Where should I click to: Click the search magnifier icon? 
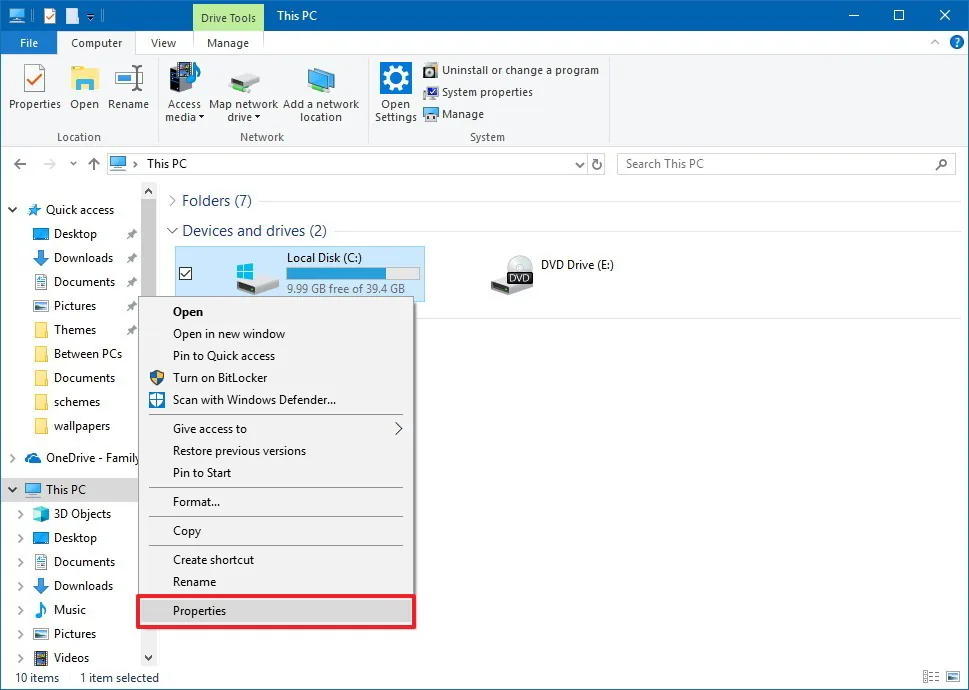click(941, 164)
